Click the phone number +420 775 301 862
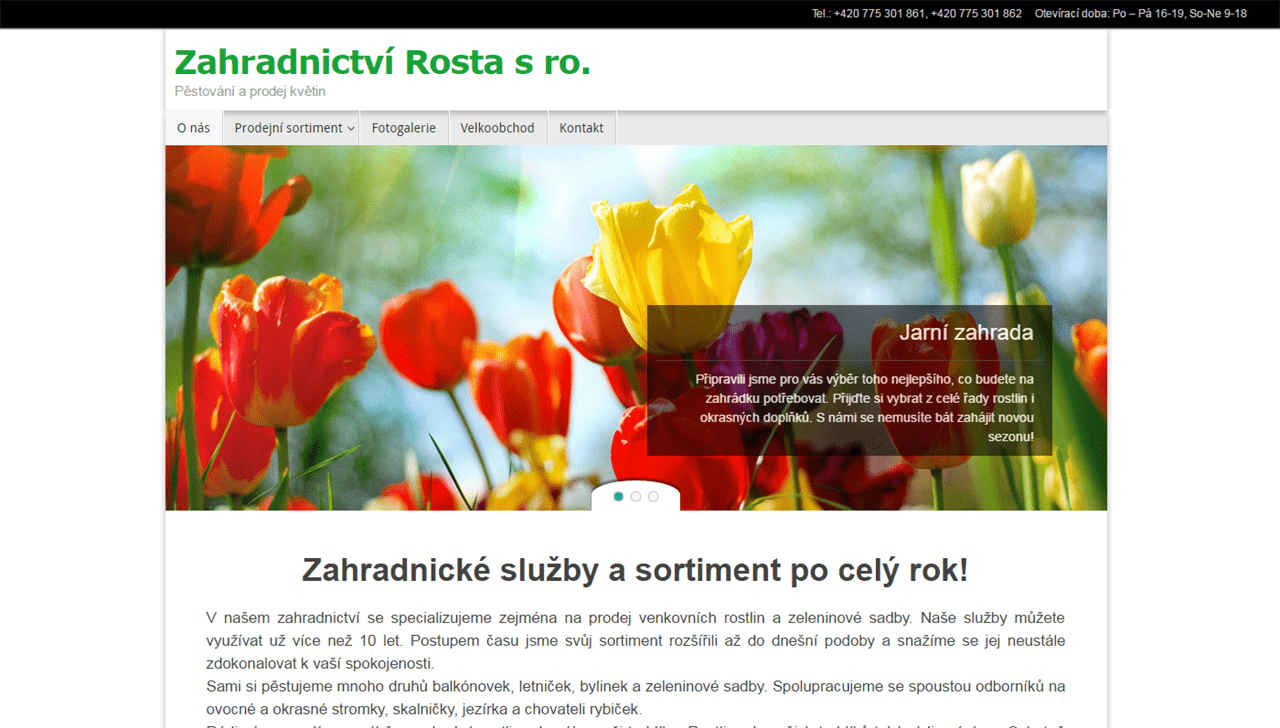Viewport: 1280px width, 728px height. tap(975, 14)
